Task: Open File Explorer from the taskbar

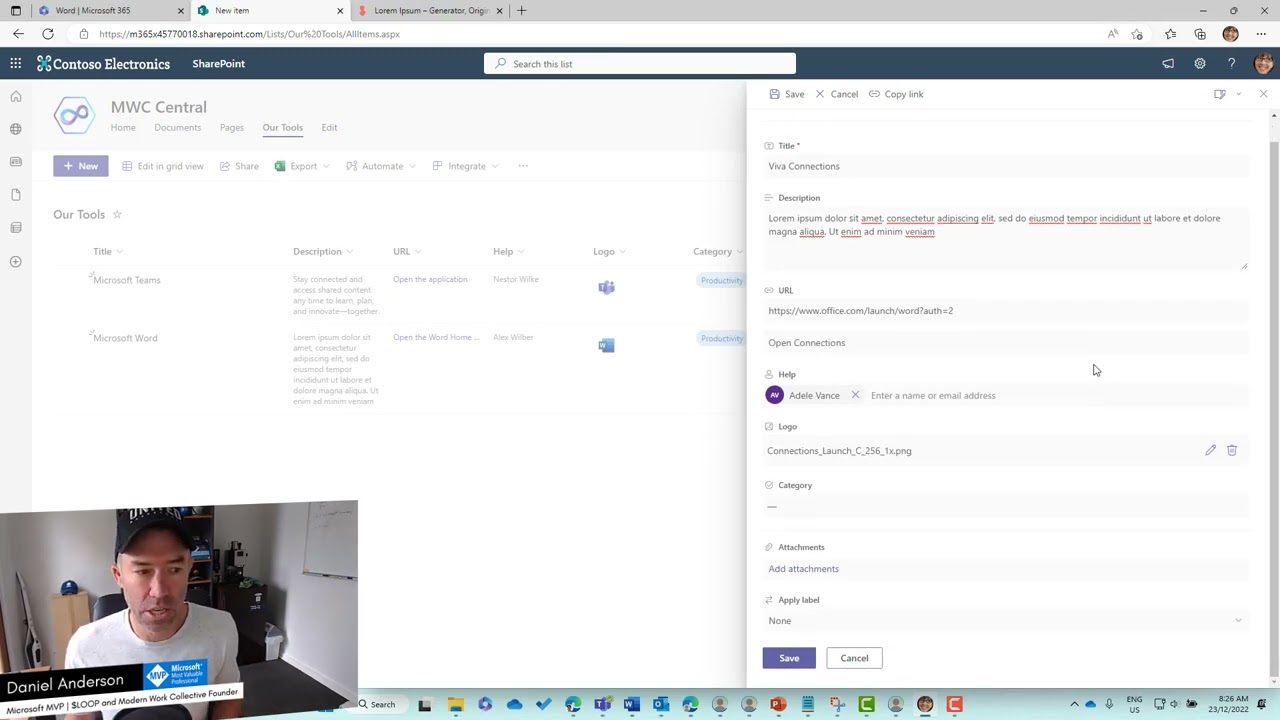Action: coord(455,704)
